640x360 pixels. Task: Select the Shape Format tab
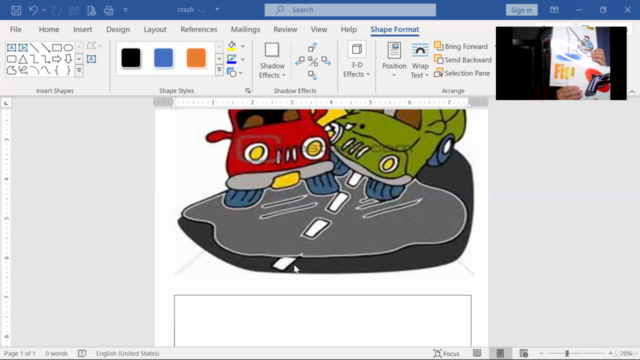(x=395, y=29)
